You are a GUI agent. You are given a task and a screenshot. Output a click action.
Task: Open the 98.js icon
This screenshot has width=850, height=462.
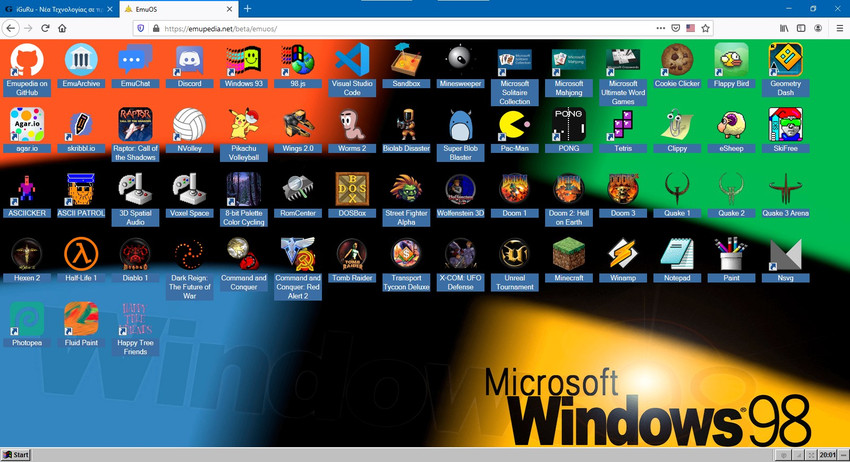(298, 60)
